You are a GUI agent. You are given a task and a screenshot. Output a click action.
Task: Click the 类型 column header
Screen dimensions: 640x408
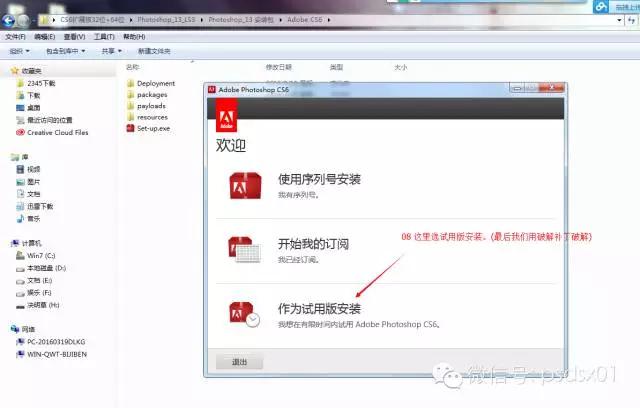336,67
